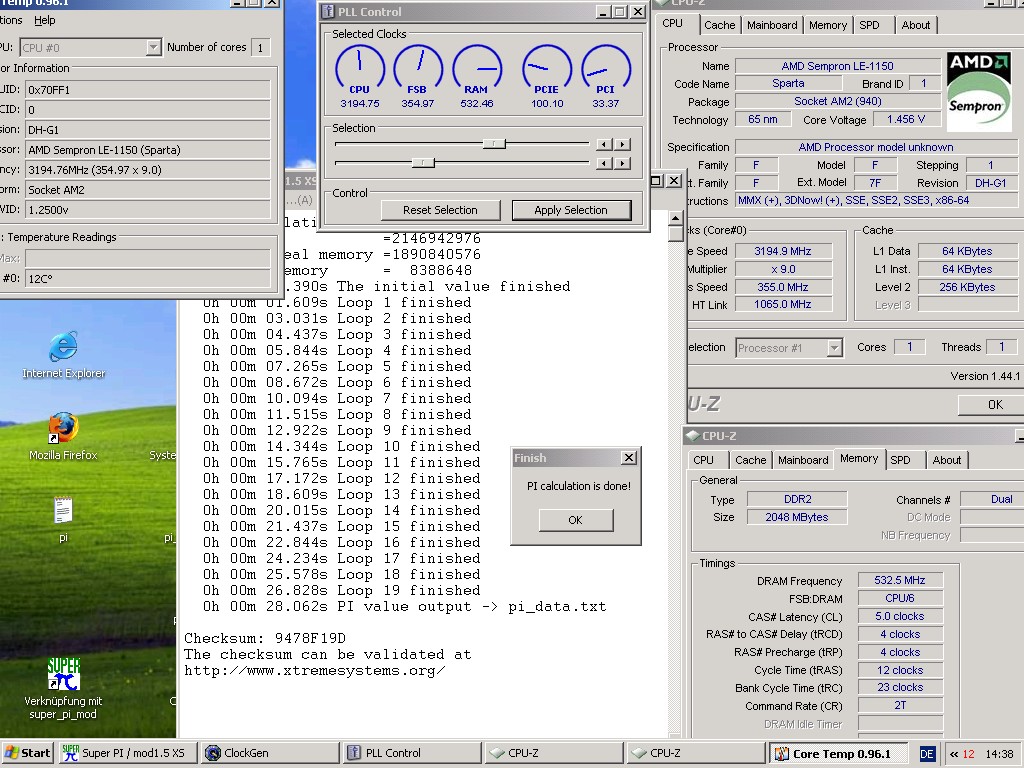Switch to SPD tab in upper CPU-Z

[x=869, y=25]
